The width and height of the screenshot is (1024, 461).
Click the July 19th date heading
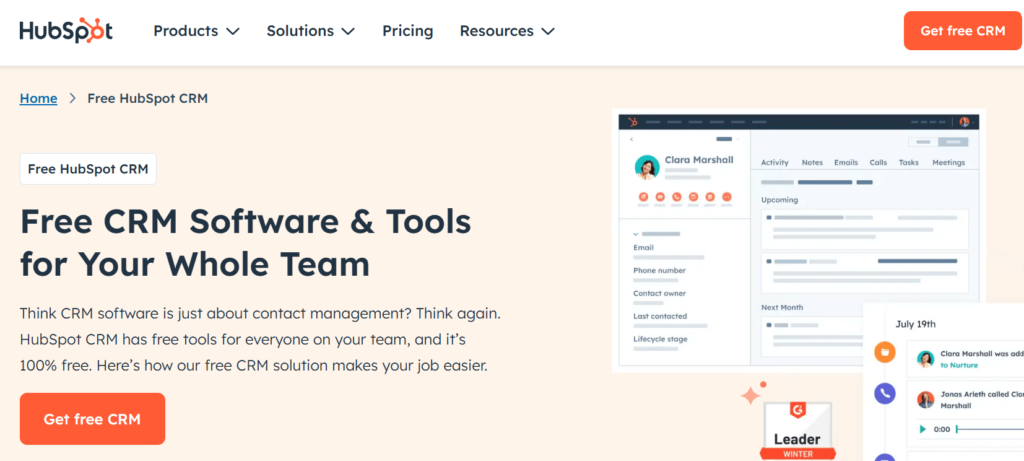click(x=914, y=324)
